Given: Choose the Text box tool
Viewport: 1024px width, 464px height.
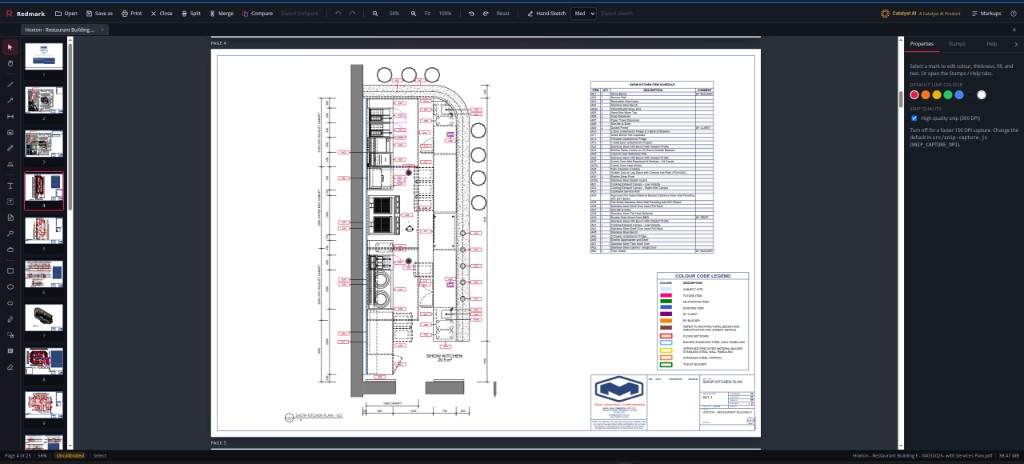Looking at the screenshot, I should click(x=10, y=201).
